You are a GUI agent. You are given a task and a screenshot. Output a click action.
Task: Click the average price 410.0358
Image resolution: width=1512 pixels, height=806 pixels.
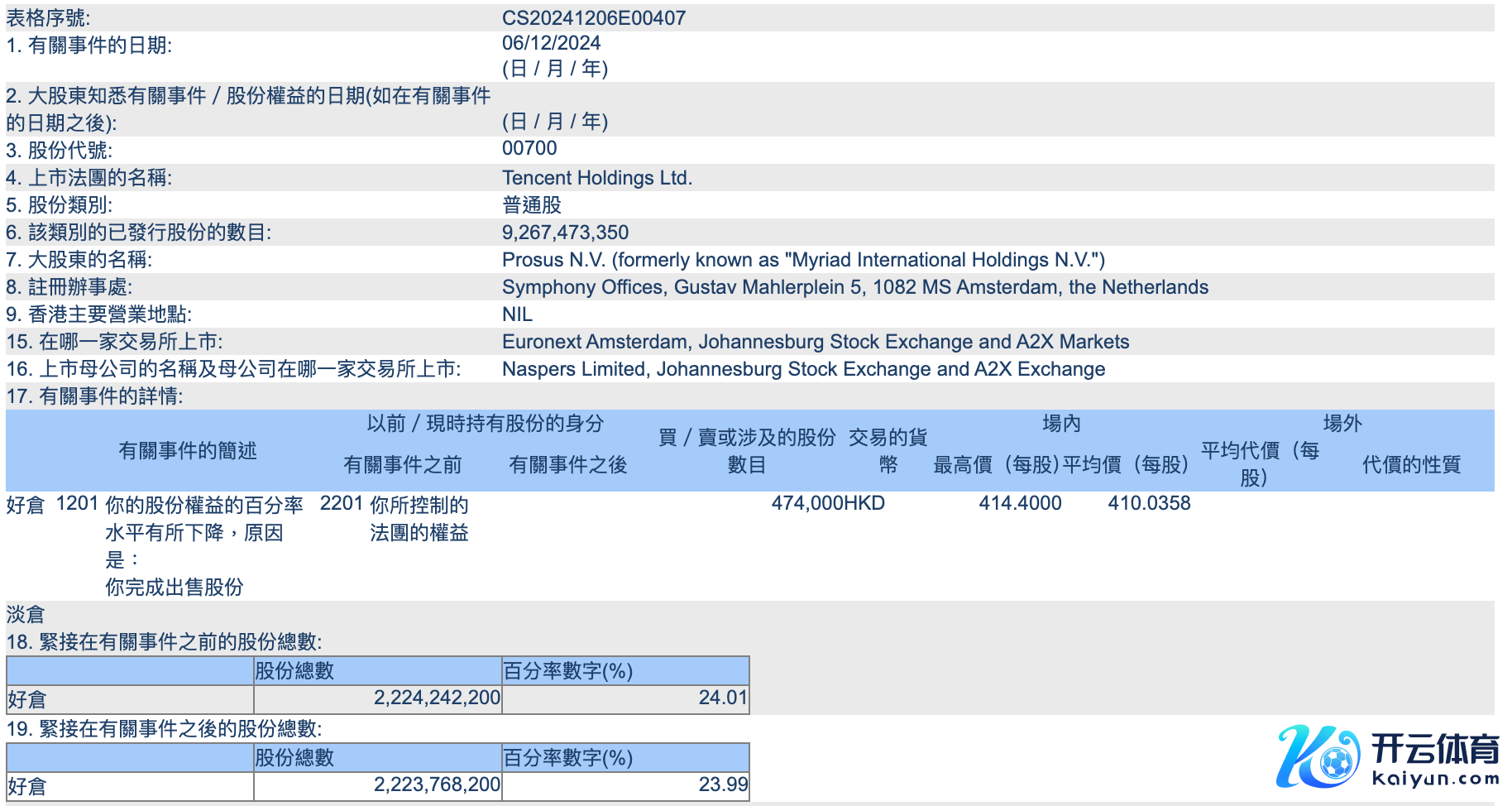point(1149,503)
